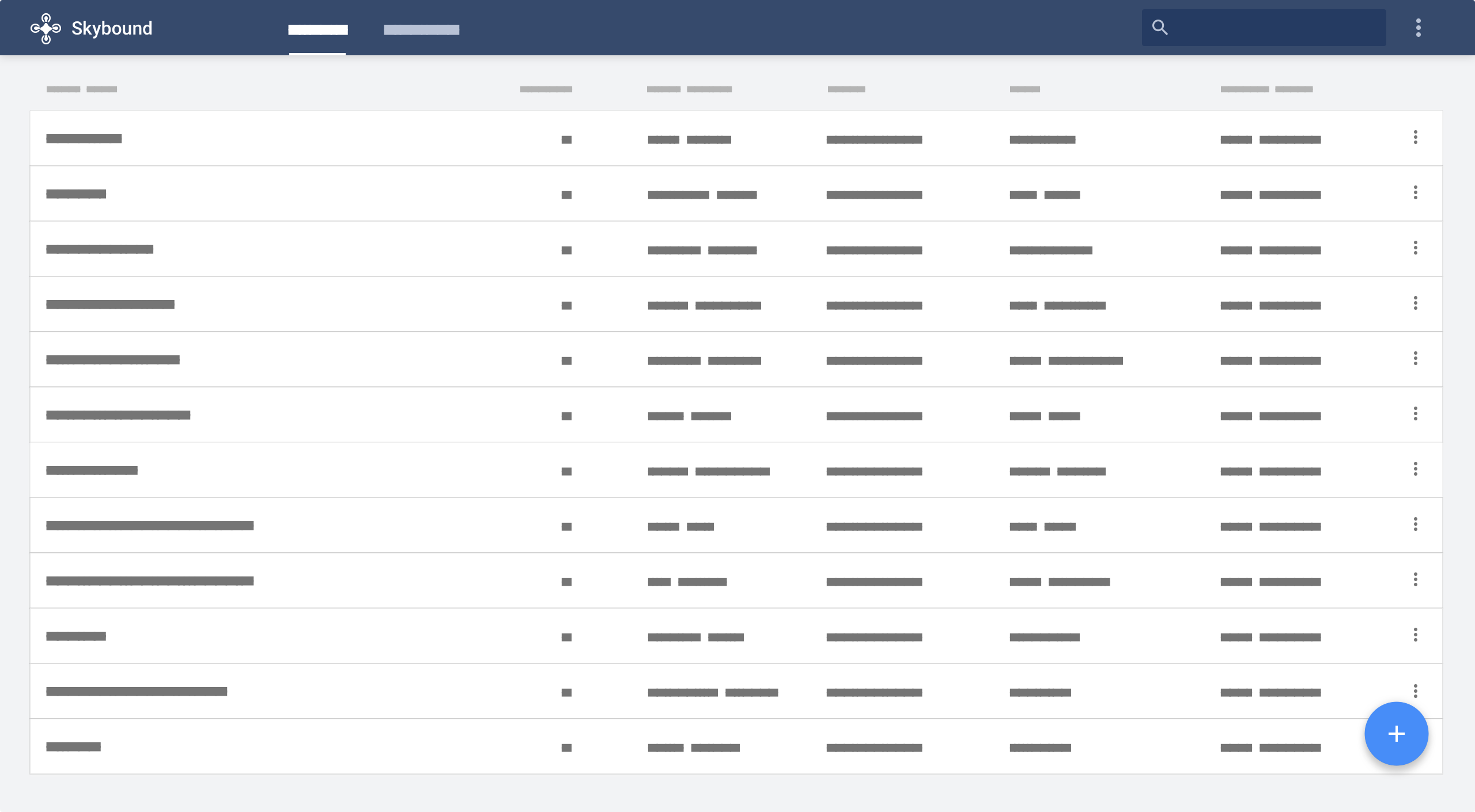This screenshot has width=1475, height=812.
Task: Add a new entry with plus button
Action: pyautogui.click(x=1397, y=734)
